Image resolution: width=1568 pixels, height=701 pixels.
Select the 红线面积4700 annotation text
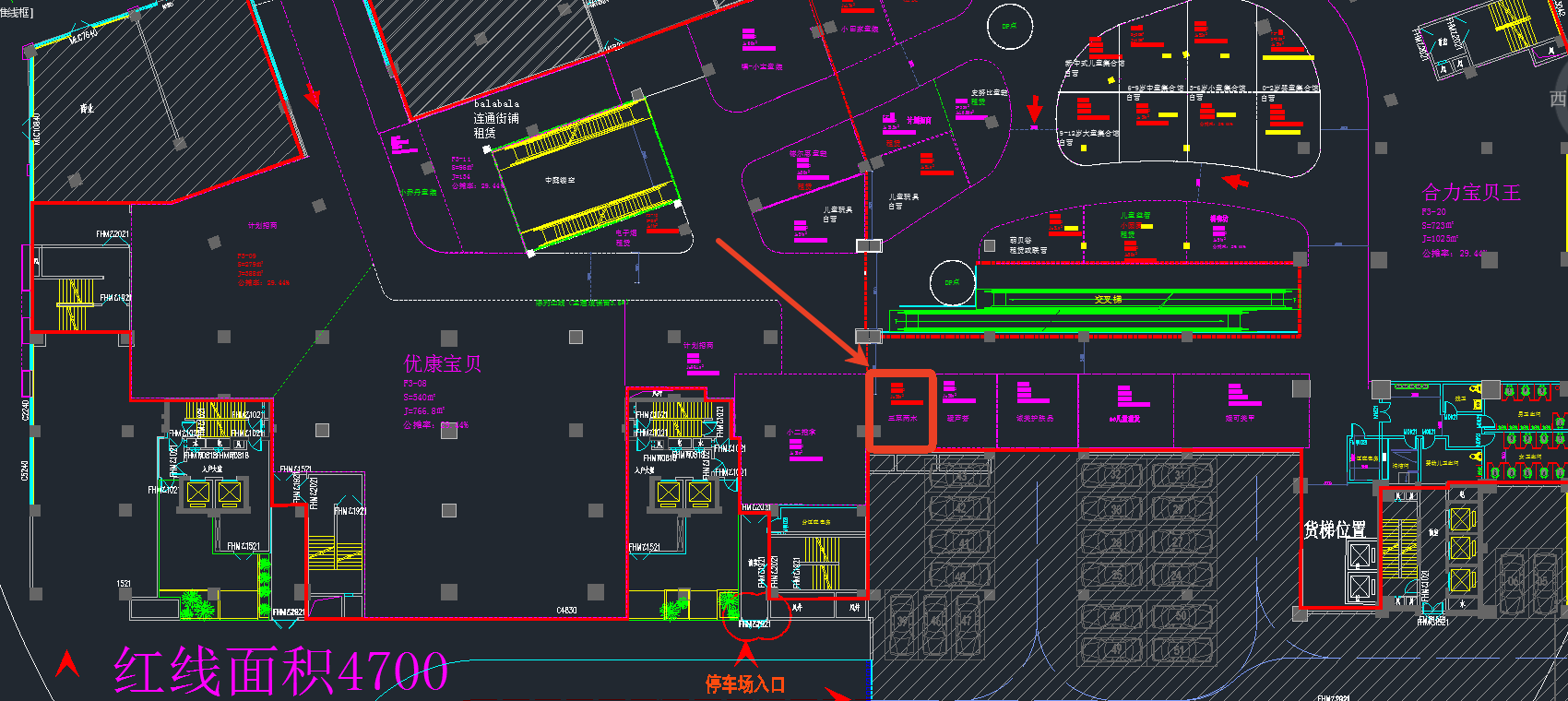tap(280, 670)
